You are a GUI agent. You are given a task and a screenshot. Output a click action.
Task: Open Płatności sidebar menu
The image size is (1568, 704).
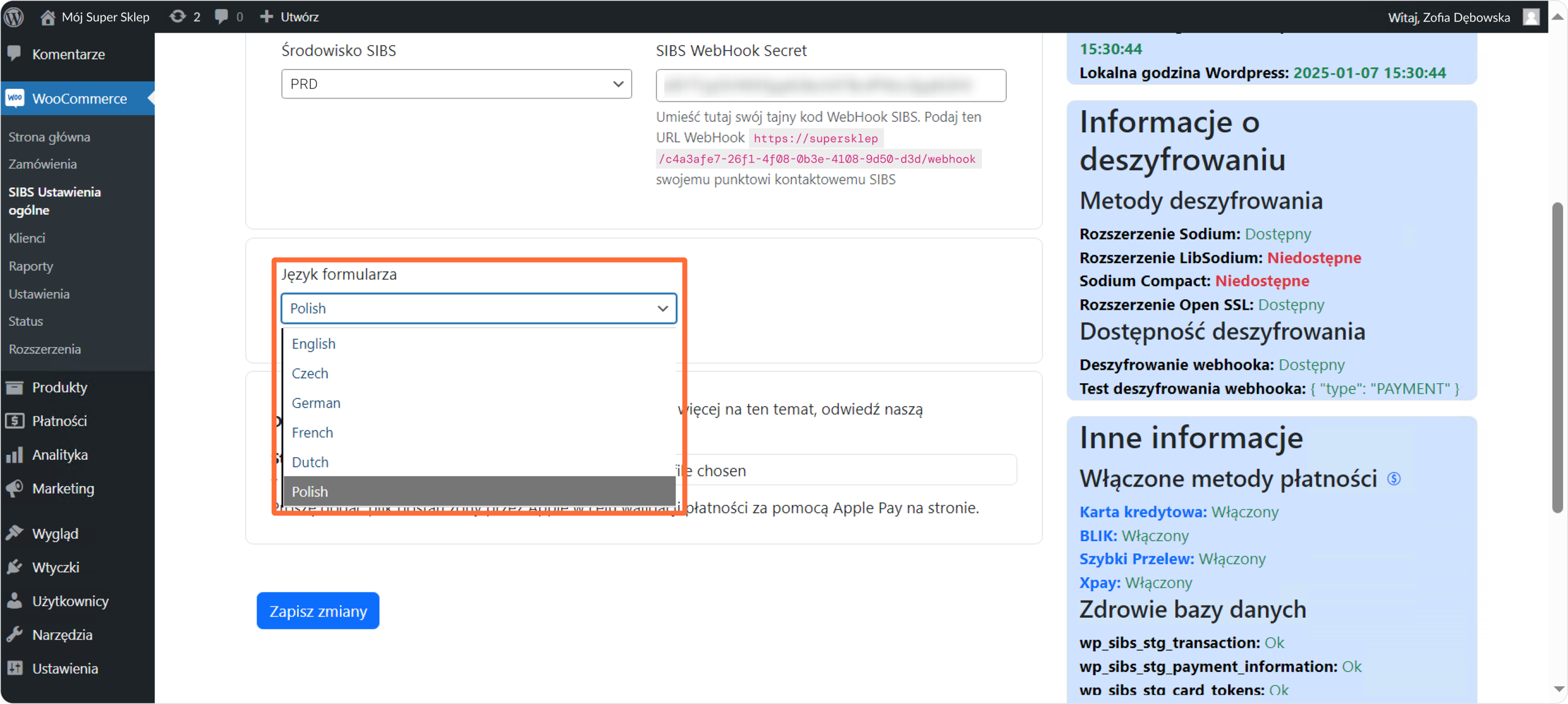click(59, 421)
